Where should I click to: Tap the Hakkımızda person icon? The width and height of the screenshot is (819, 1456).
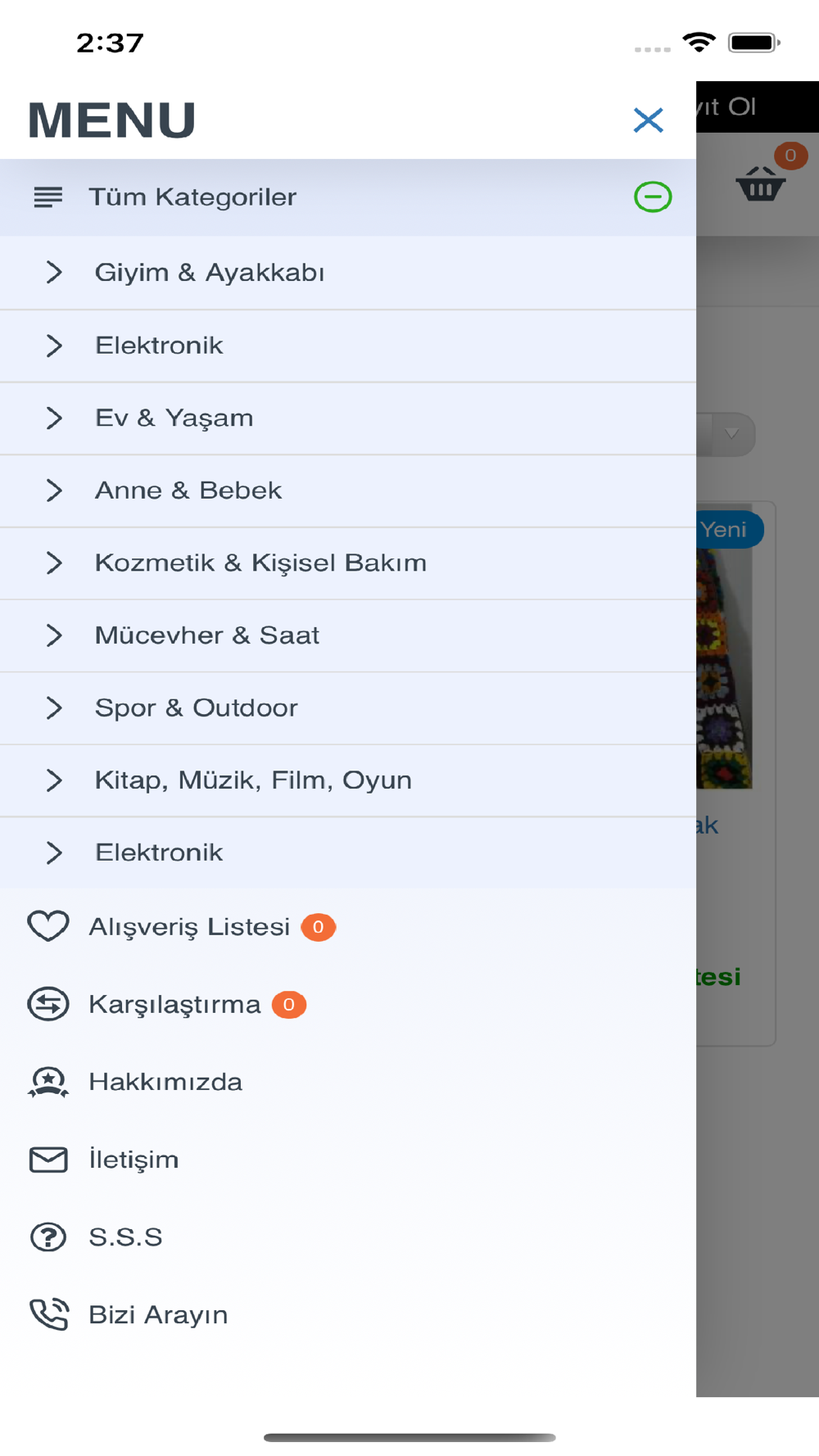[48, 1082]
